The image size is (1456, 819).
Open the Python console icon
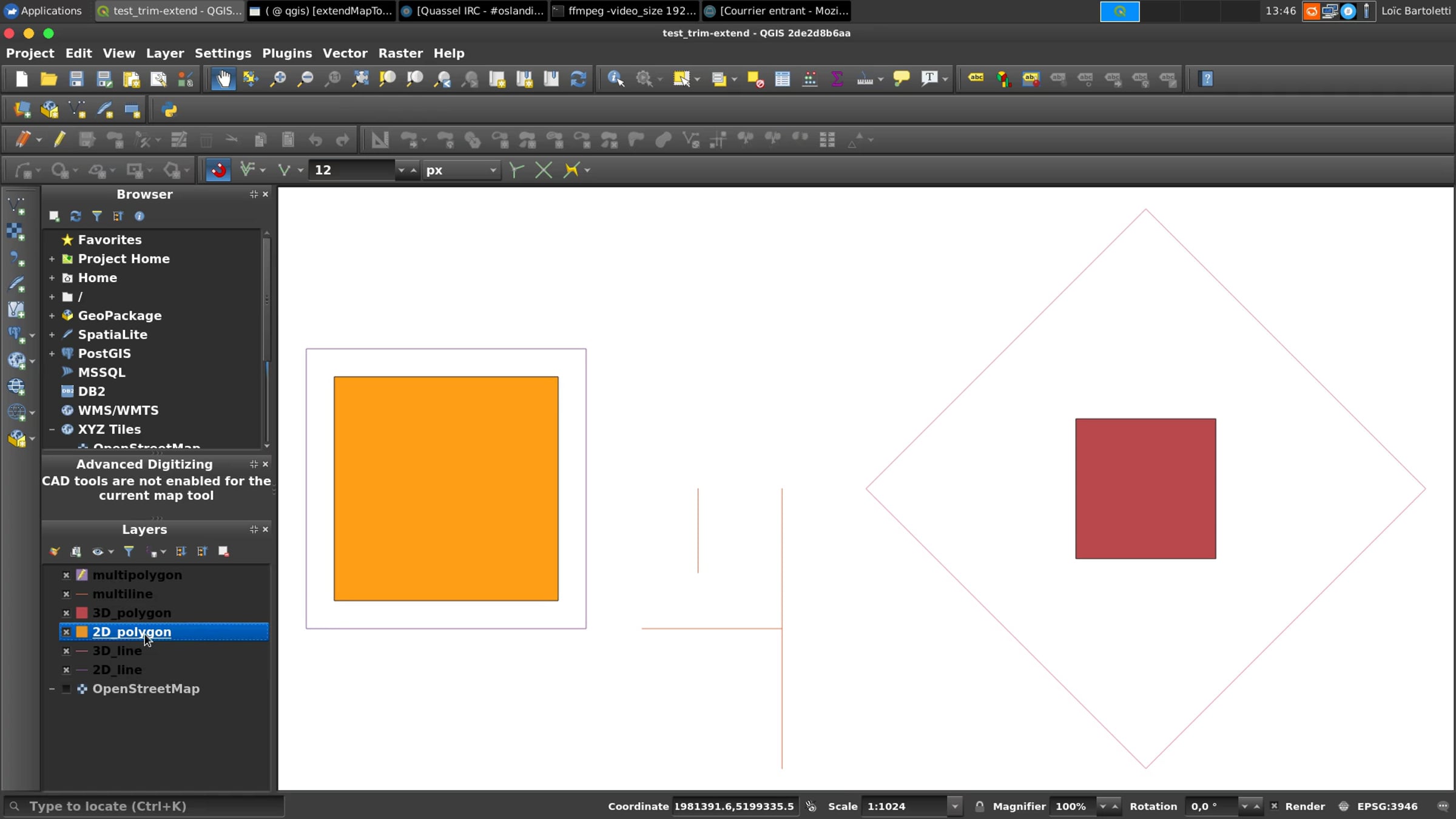(169, 110)
